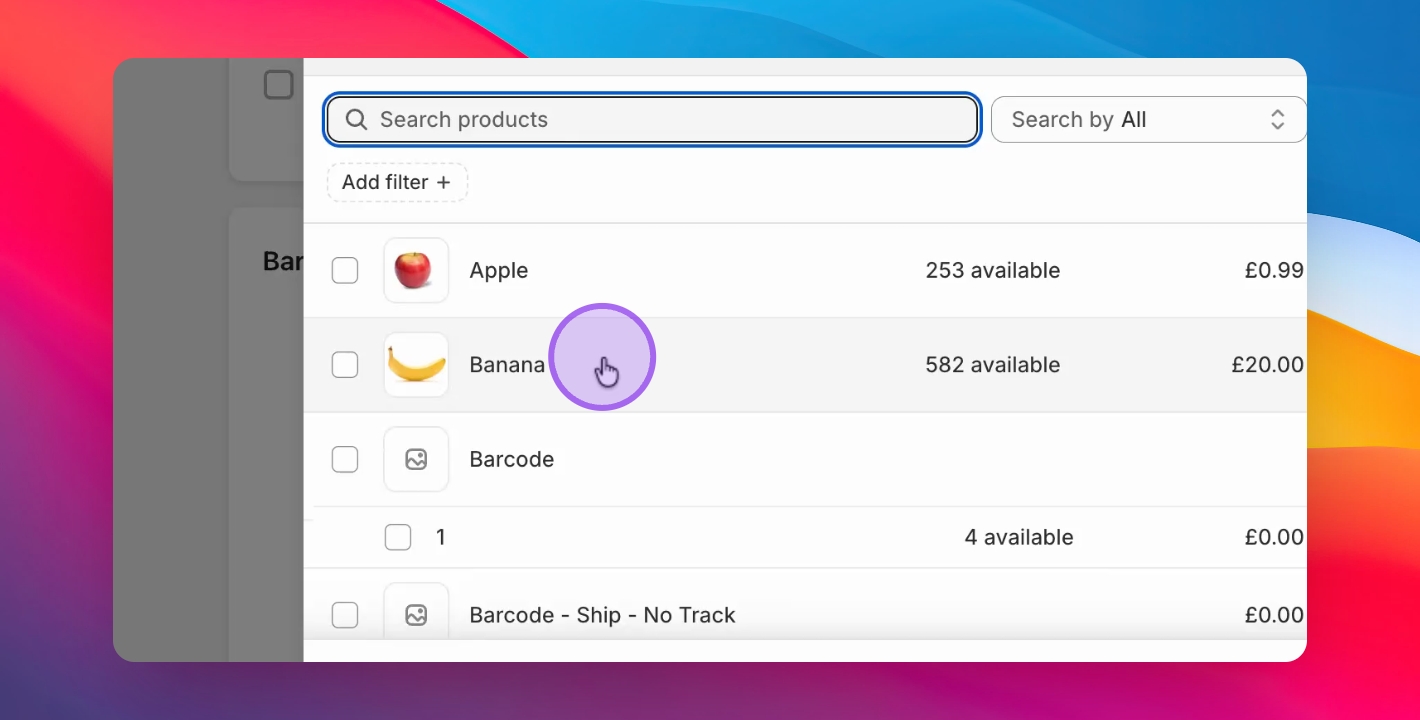Click the dimmed background checkbox behind the dialog

tap(278, 85)
